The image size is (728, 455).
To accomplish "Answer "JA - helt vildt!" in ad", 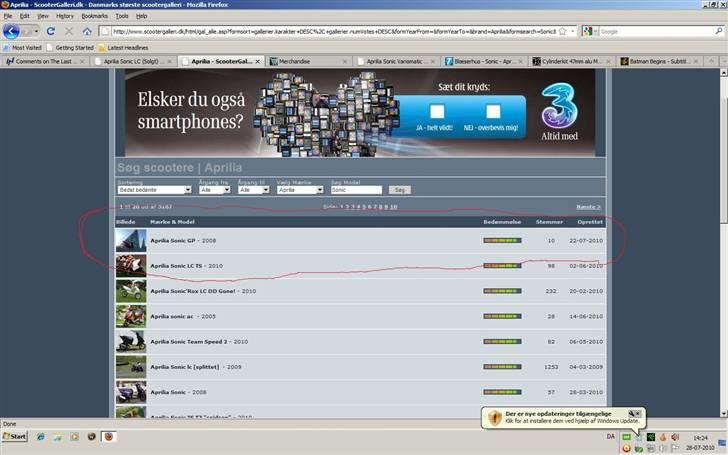I will [435, 111].
